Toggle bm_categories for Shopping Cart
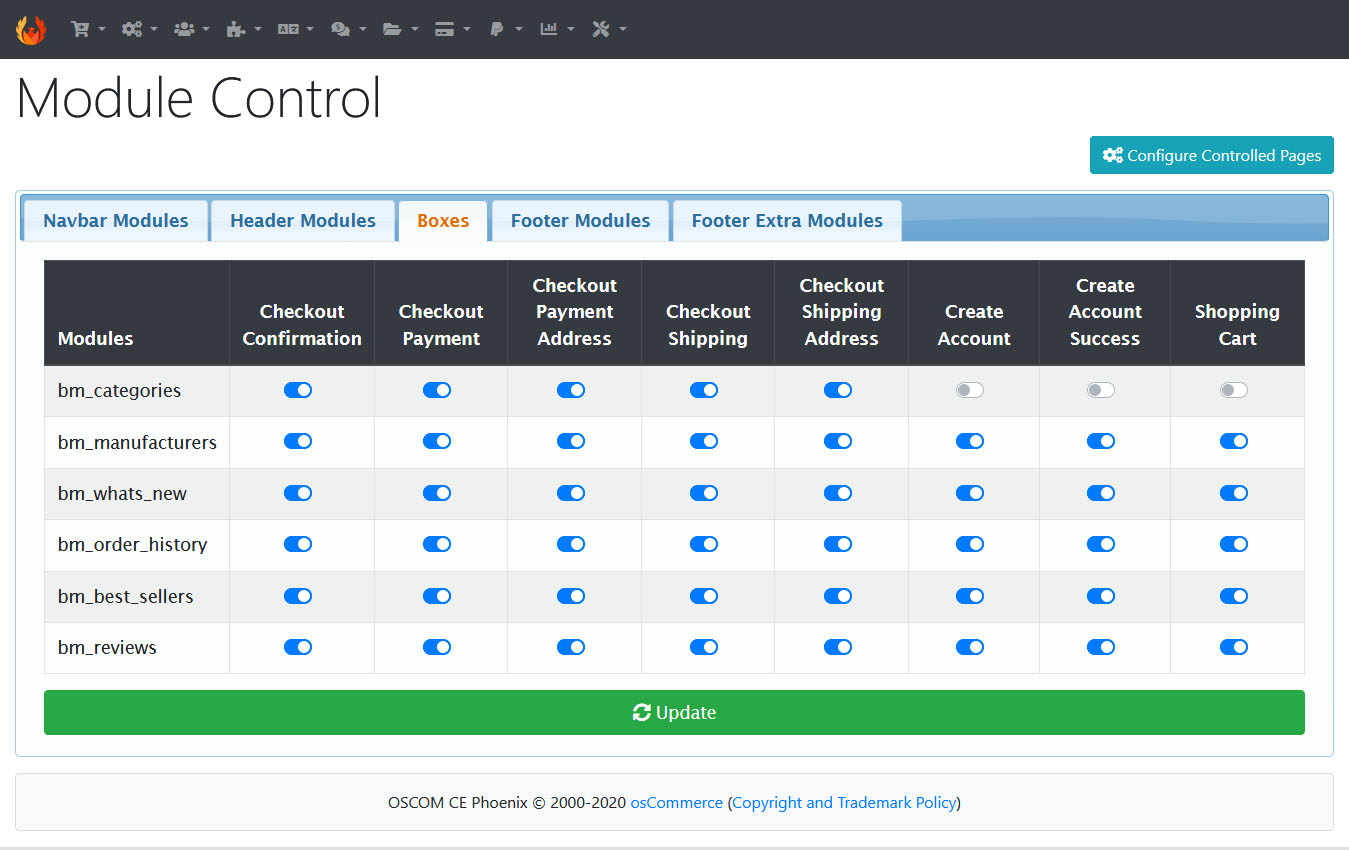This screenshot has width=1349, height=850. click(1234, 390)
